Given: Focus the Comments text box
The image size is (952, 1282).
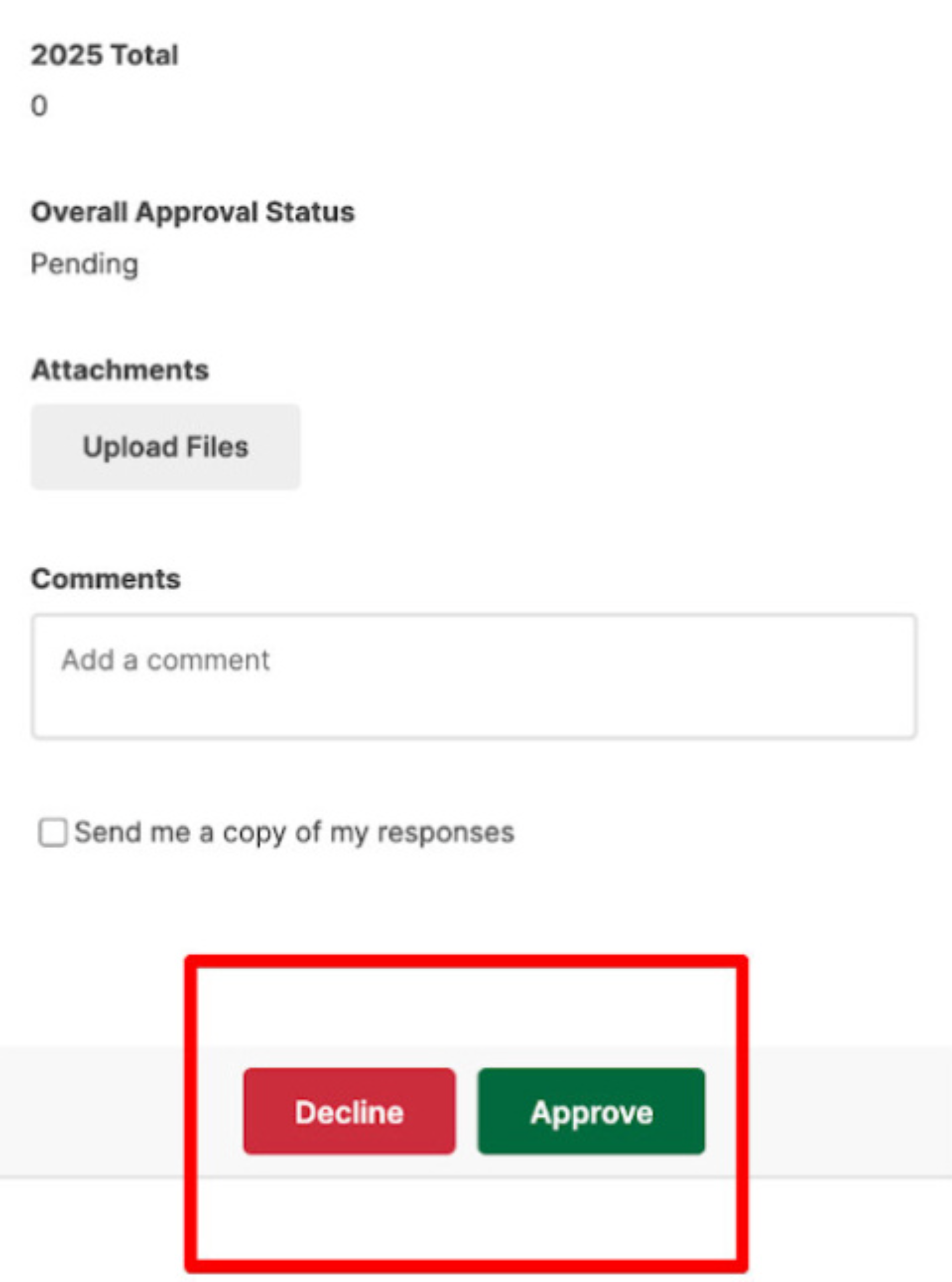Looking at the screenshot, I should click(x=474, y=675).
